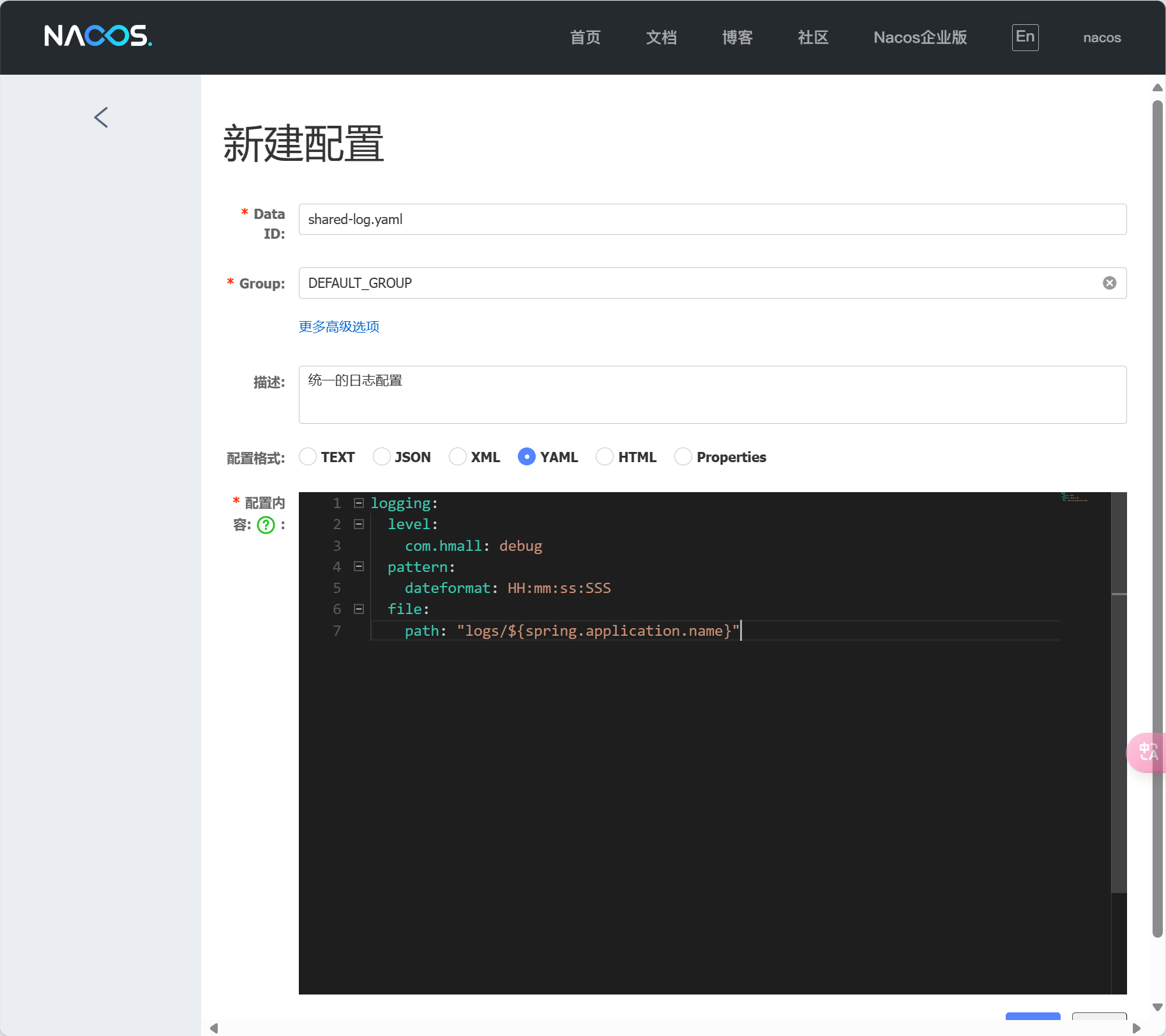Switch language using the En icon

point(1024,37)
